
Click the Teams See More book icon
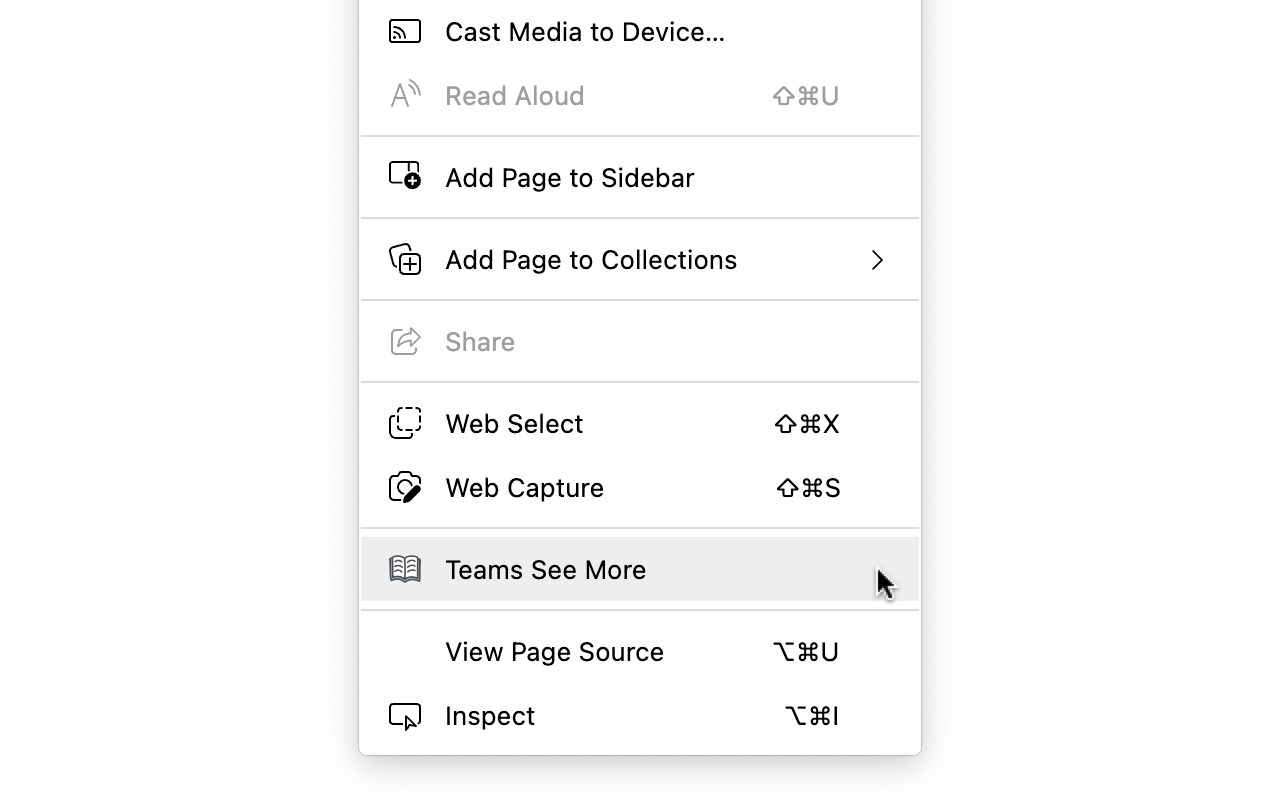coord(405,569)
